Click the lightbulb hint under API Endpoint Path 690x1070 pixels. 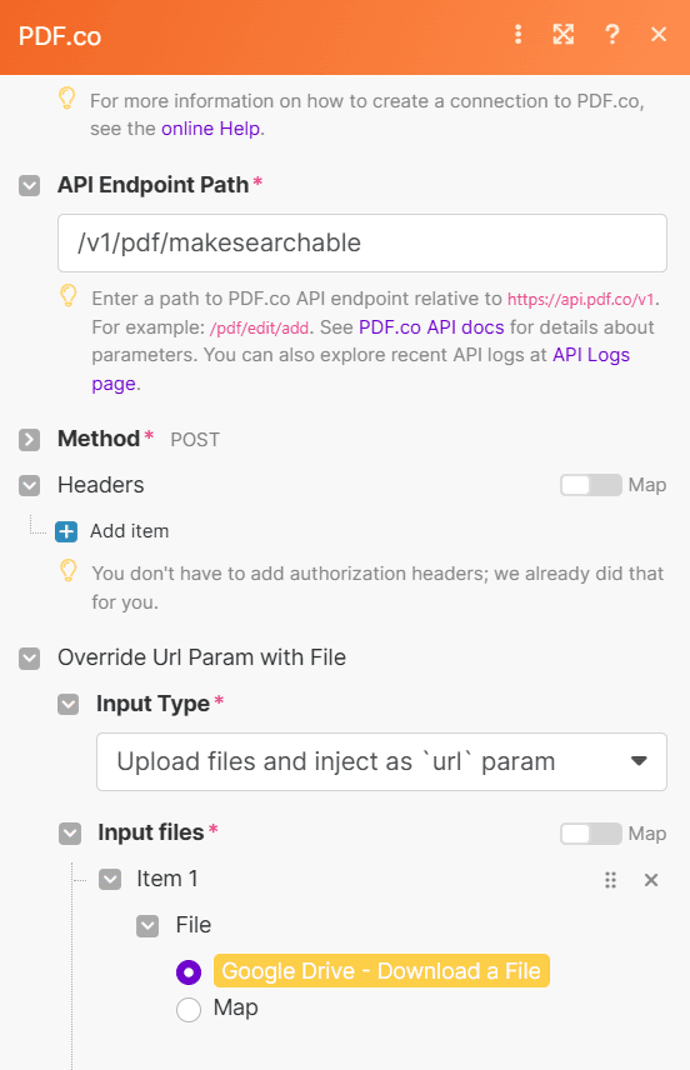coord(68,295)
